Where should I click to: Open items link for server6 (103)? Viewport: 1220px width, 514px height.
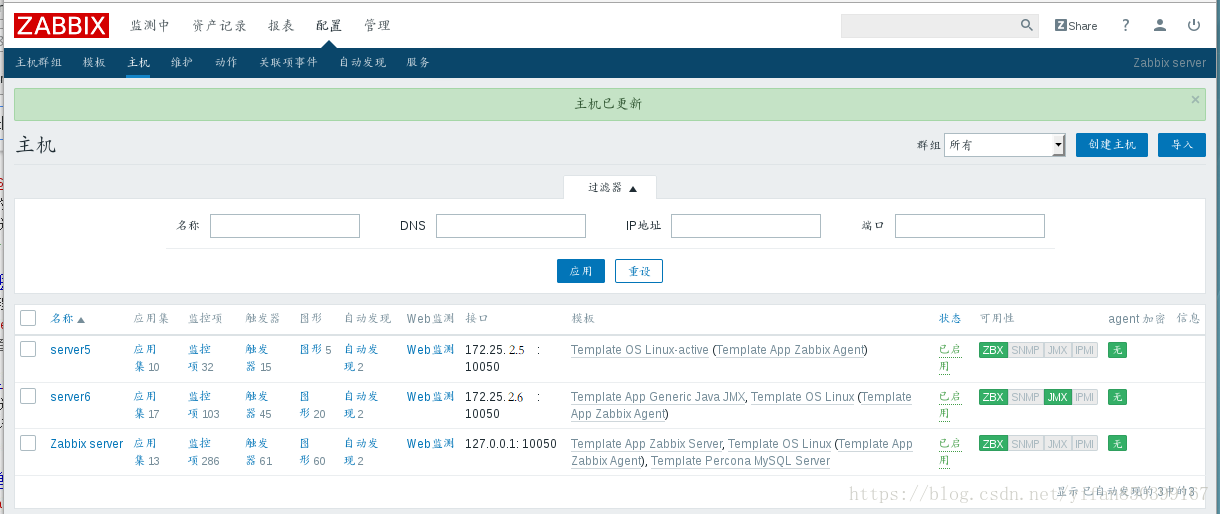tap(203, 405)
